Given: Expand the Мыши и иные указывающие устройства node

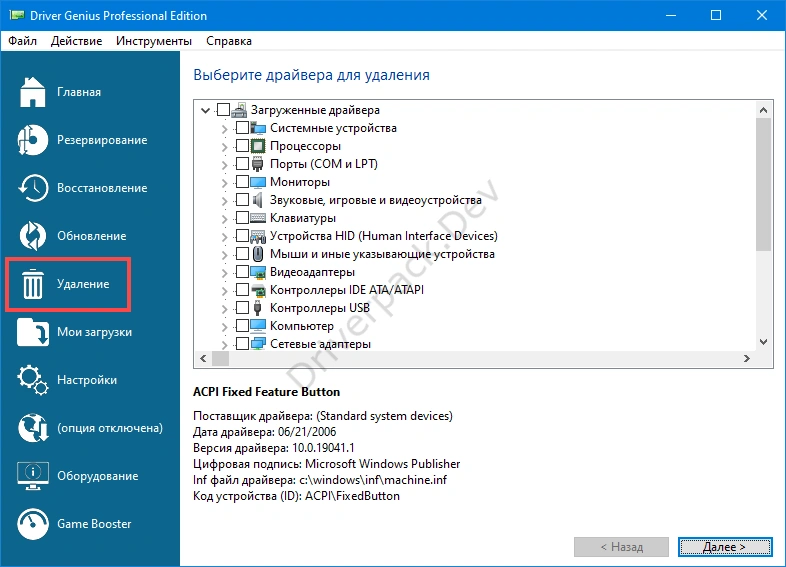Looking at the screenshot, I should click(224, 255).
